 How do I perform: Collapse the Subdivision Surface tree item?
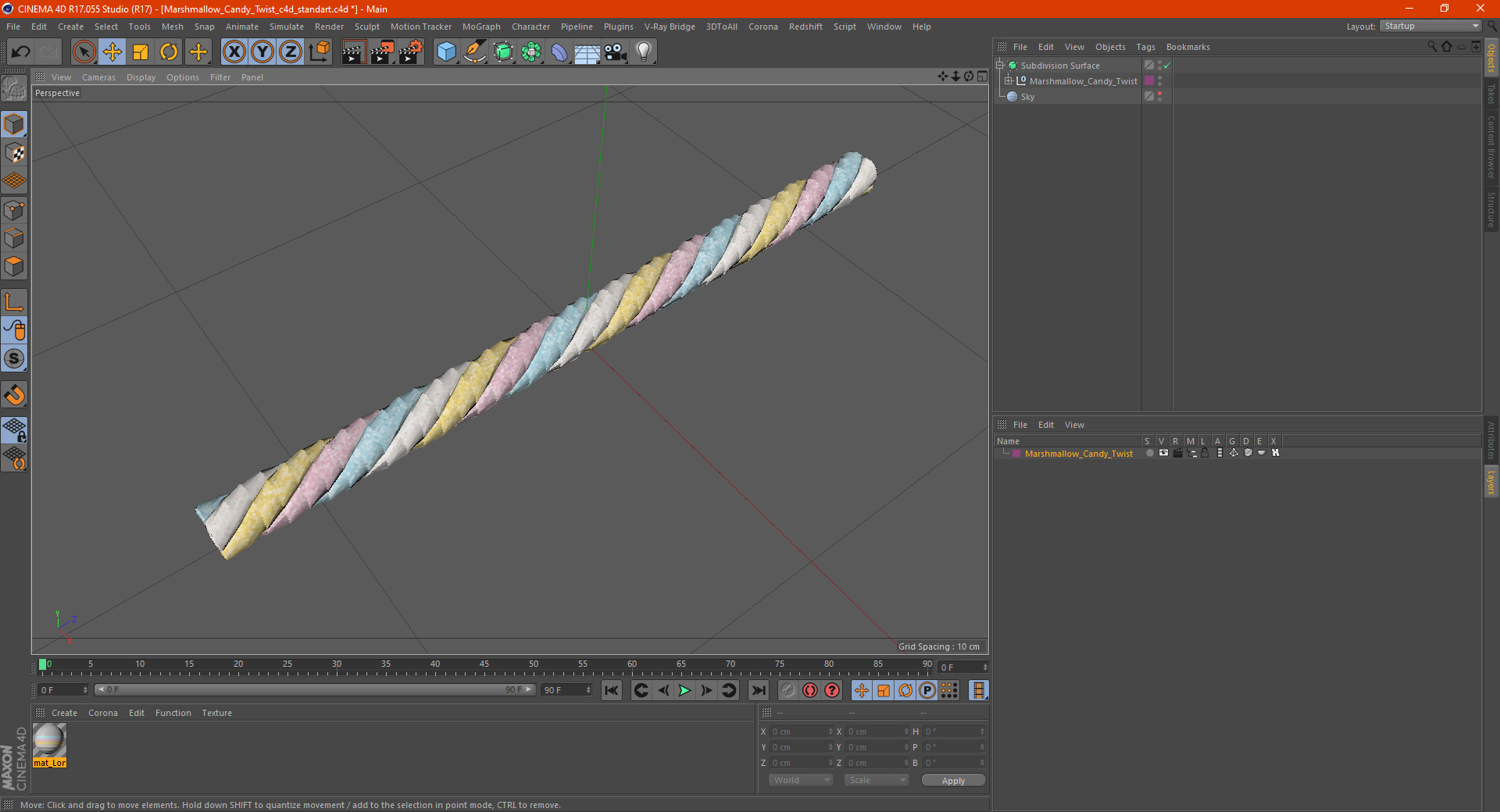pyautogui.click(x=1000, y=66)
